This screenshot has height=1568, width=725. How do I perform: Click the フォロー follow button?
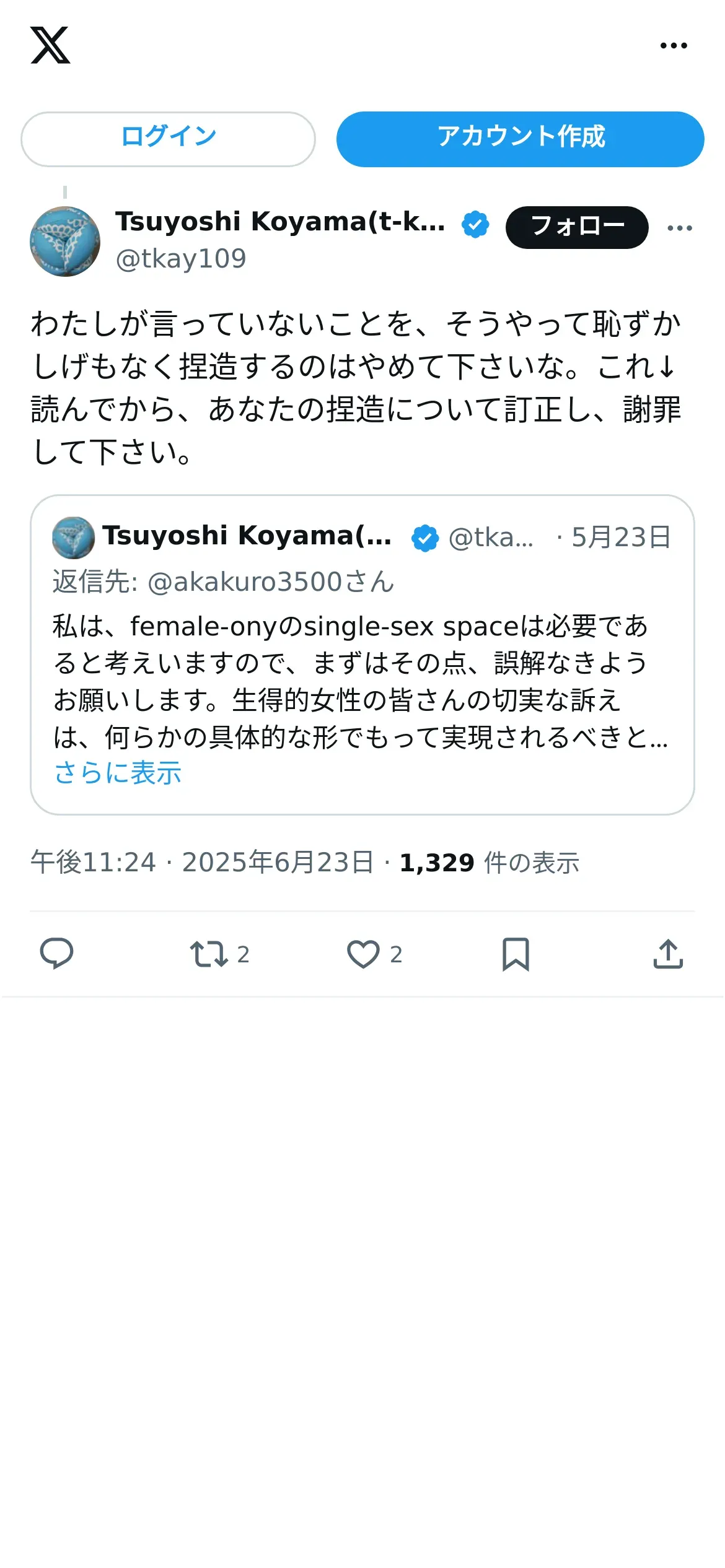click(x=576, y=227)
